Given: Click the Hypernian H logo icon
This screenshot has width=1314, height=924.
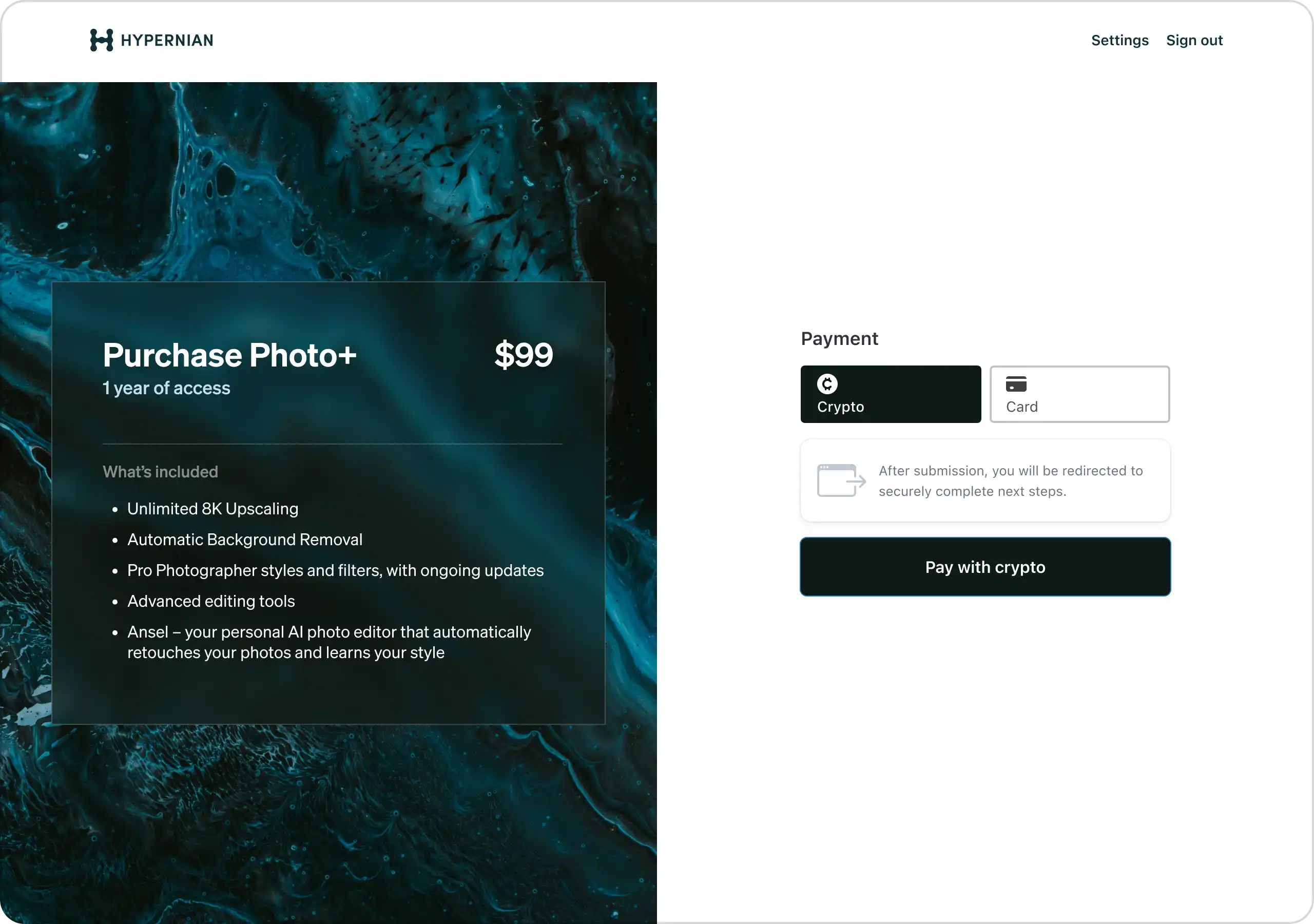Looking at the screenshot, I should (x=101, y=40).
